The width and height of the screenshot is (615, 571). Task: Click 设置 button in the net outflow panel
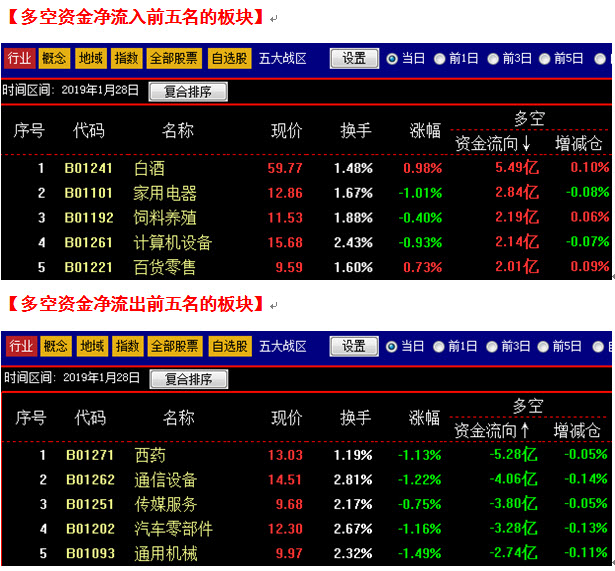click(354, 346)
